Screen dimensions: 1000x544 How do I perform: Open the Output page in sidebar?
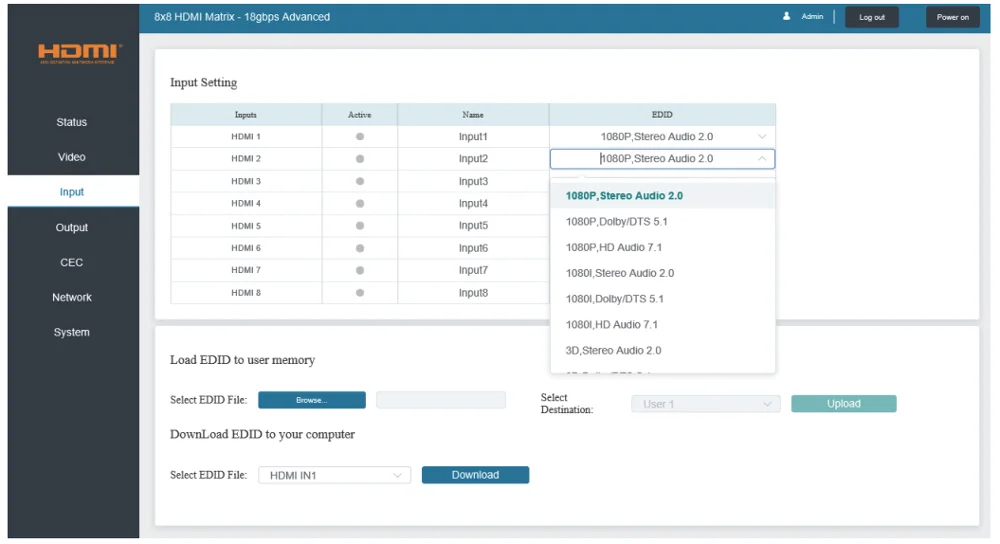[x=71, y=227]
